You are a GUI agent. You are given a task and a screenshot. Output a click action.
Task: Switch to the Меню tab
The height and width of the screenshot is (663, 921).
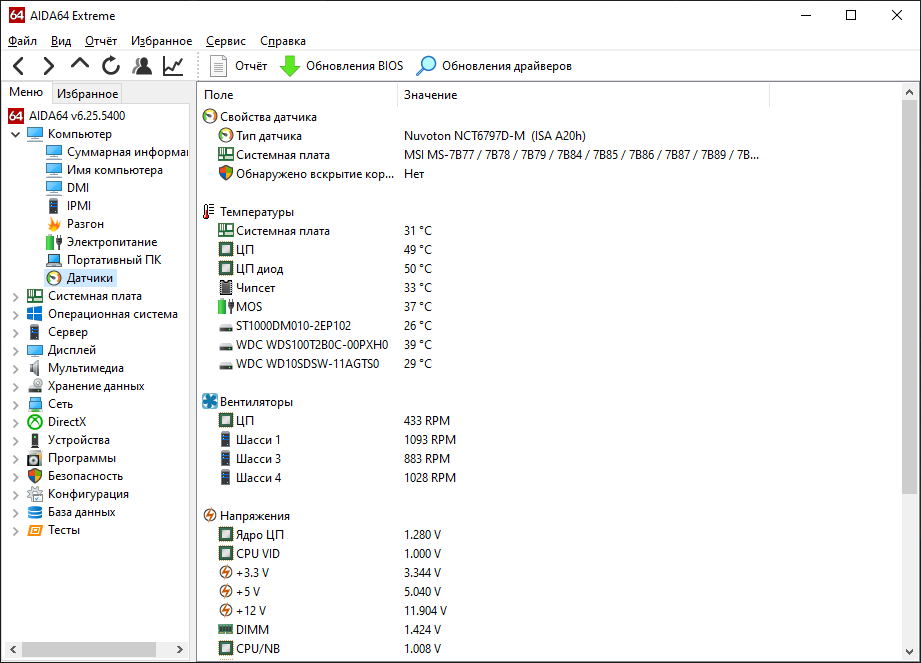coord(26,92)
